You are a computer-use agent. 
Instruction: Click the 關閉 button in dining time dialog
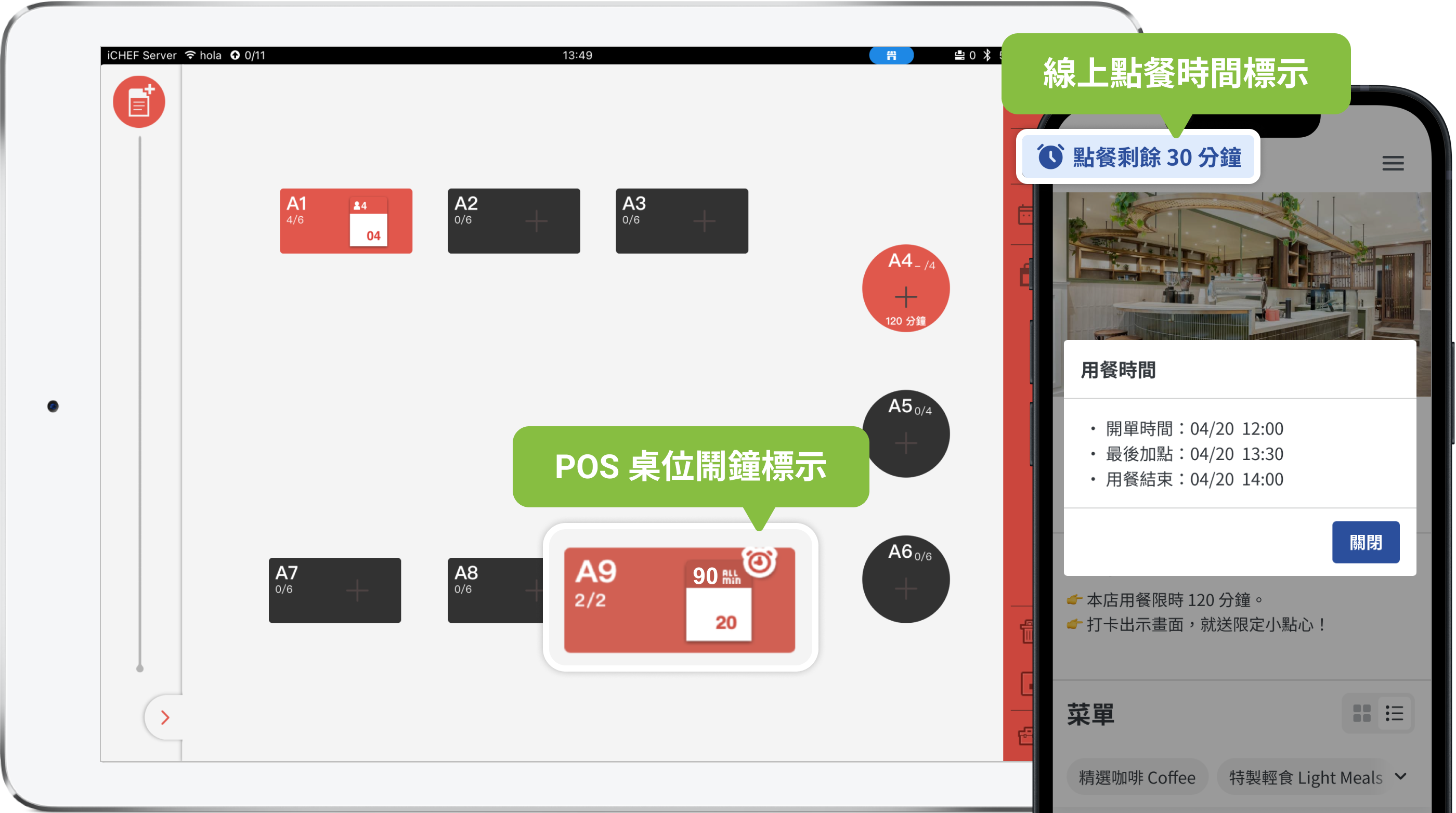(1365, 542)
